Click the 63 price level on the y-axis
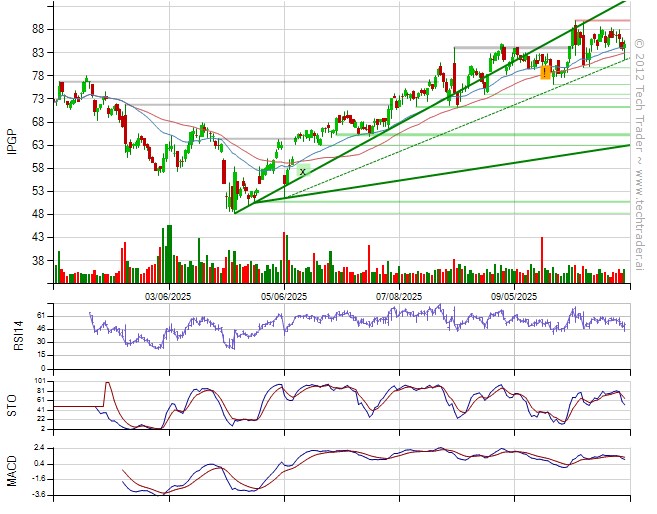Viewport: 657px width, 514px height. pyautogui.click(x=37, y=145)
